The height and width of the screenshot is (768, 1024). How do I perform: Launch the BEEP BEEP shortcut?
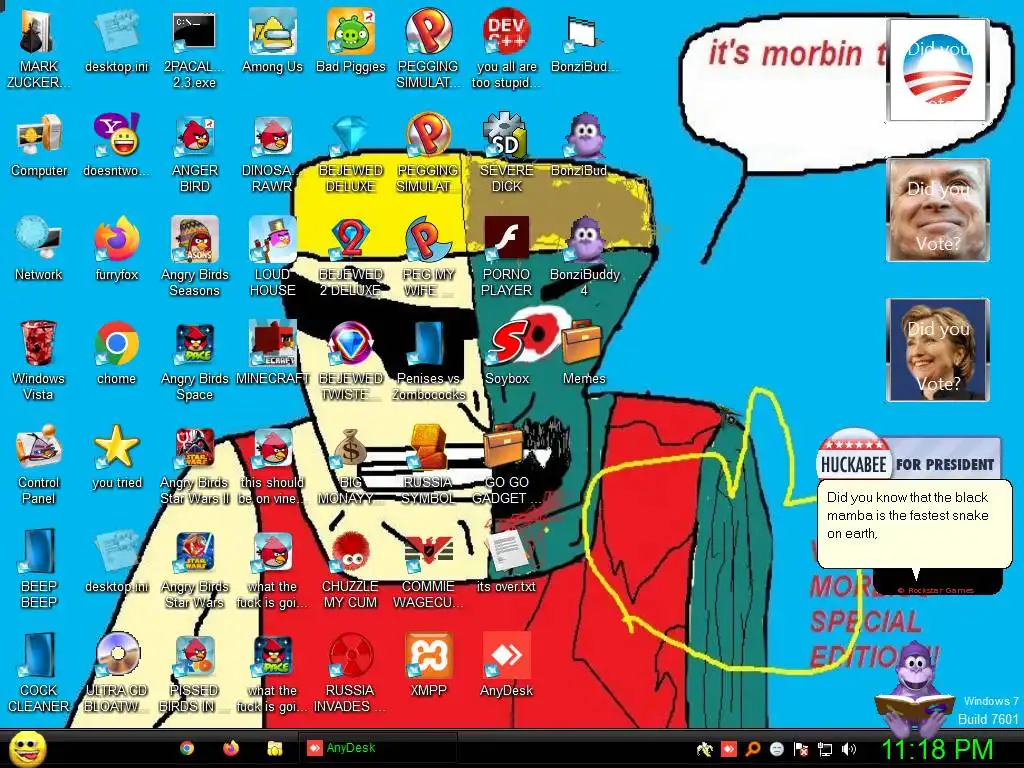[38, 552]
